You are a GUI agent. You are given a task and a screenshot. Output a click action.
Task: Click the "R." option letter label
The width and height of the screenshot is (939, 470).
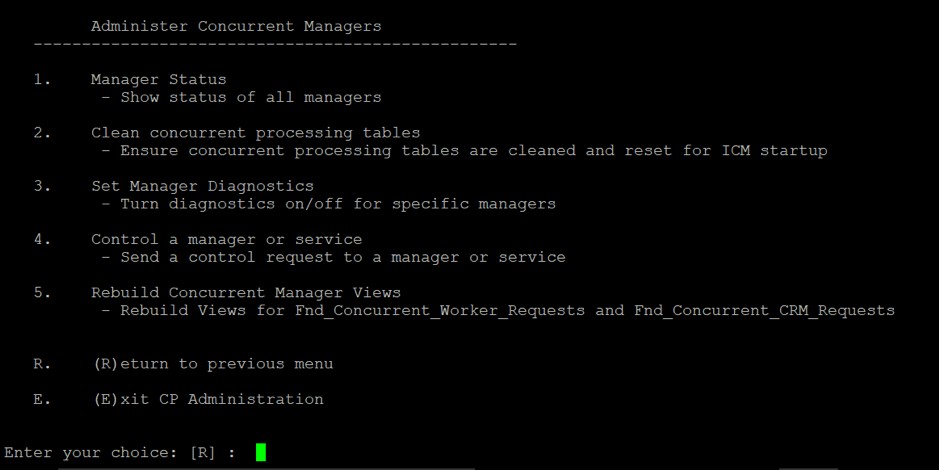point(42,364)
